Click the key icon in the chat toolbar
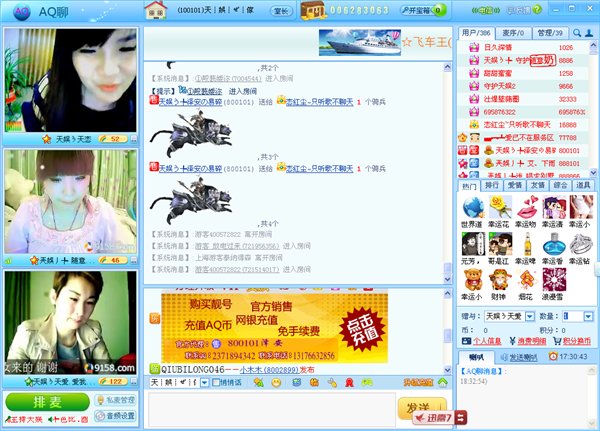The image size is (600, 431). [332, 382]
